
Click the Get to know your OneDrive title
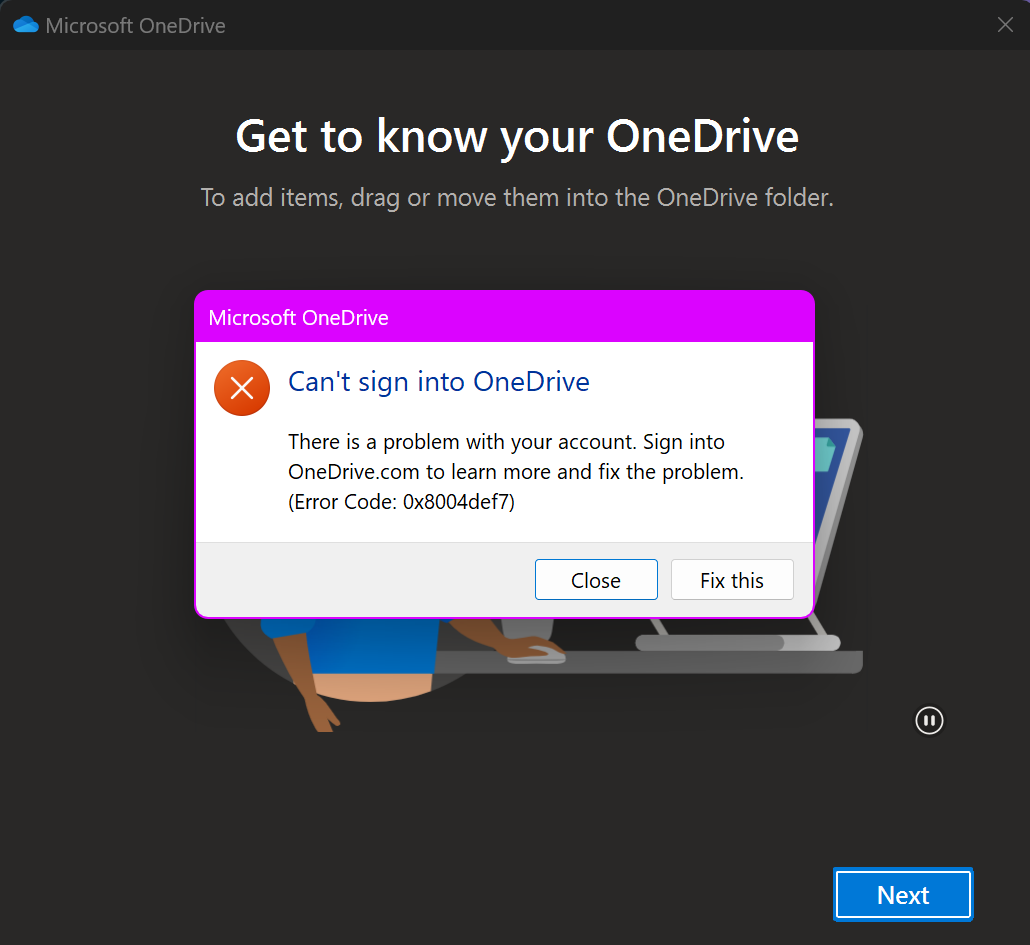pos(517,137)
